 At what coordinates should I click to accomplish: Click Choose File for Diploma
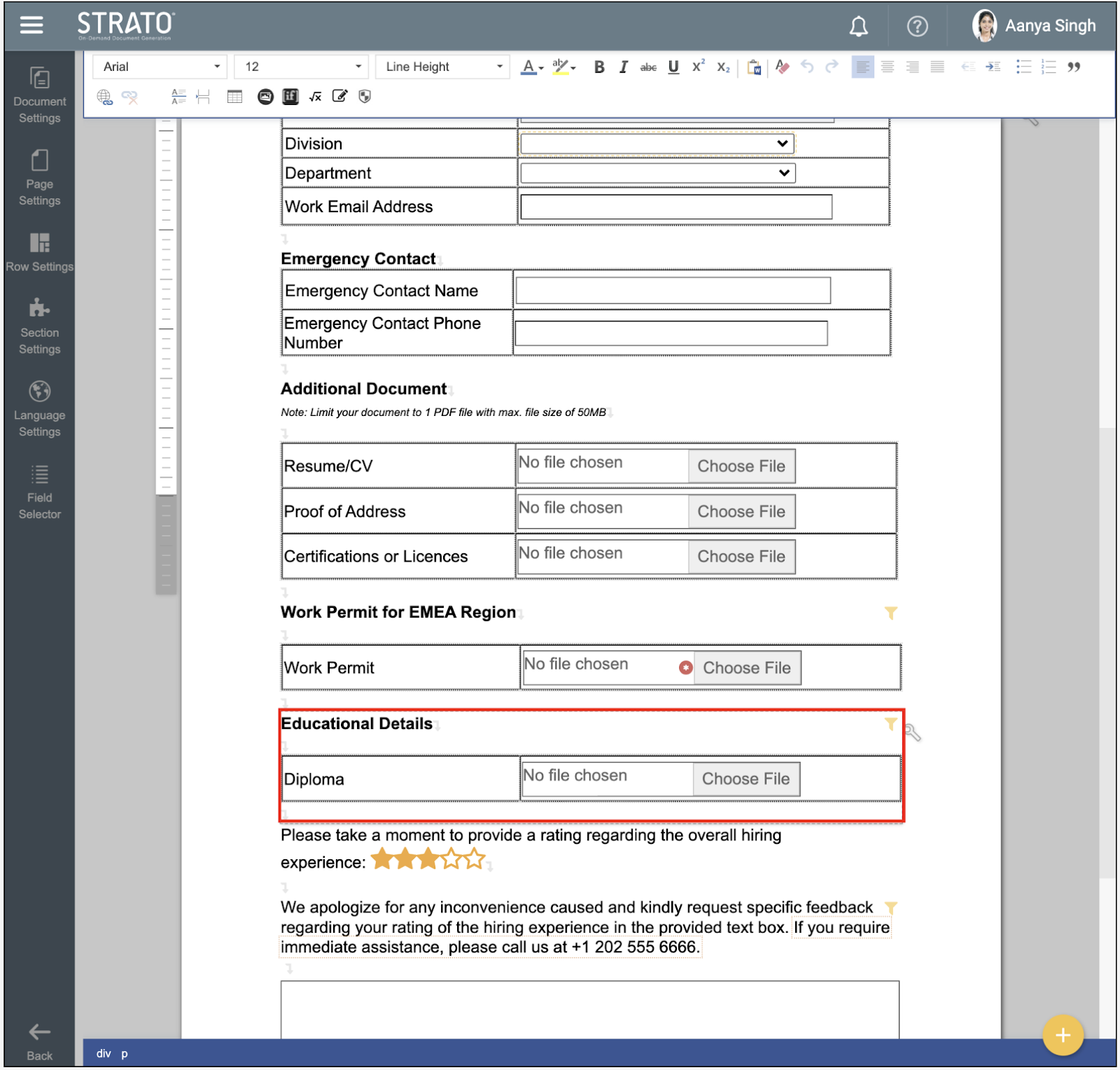745,779
